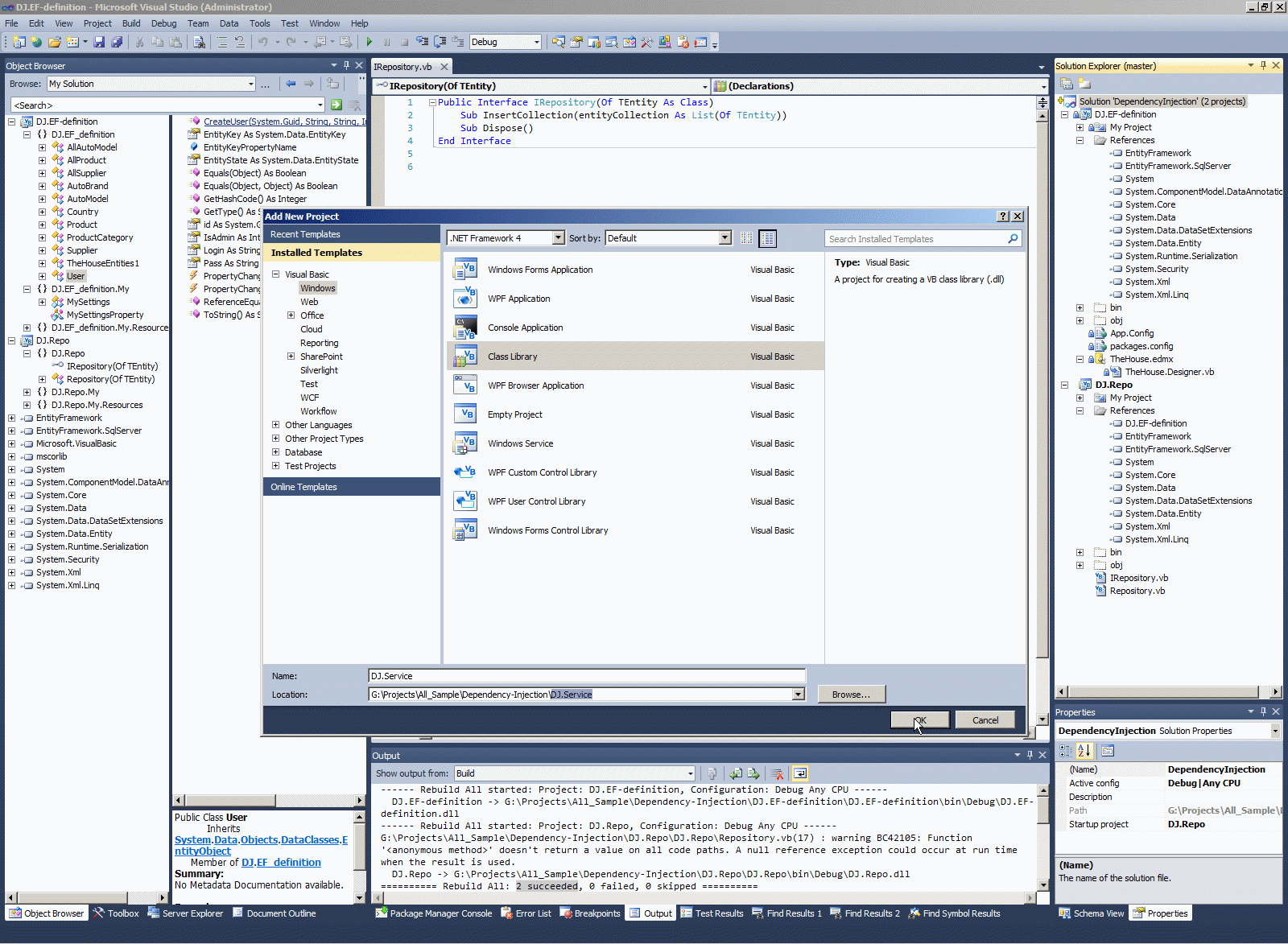Toggle Word Wrap in Output toolbar

[800, 773]
